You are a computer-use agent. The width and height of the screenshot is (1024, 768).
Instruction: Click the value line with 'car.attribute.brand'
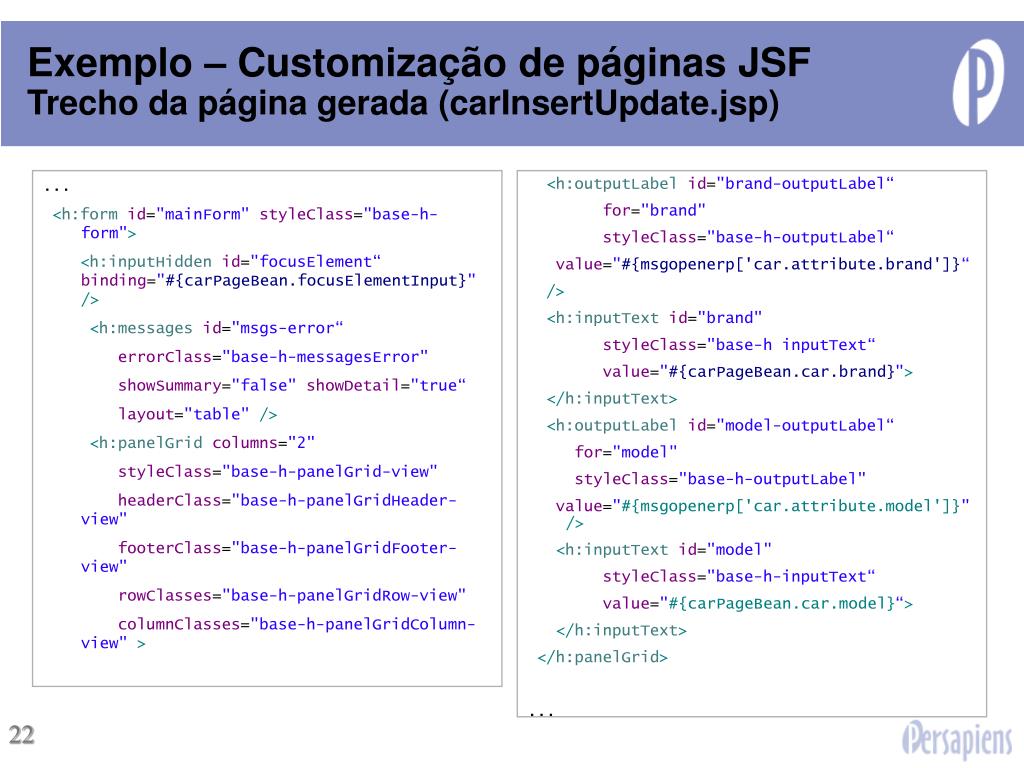763,264
